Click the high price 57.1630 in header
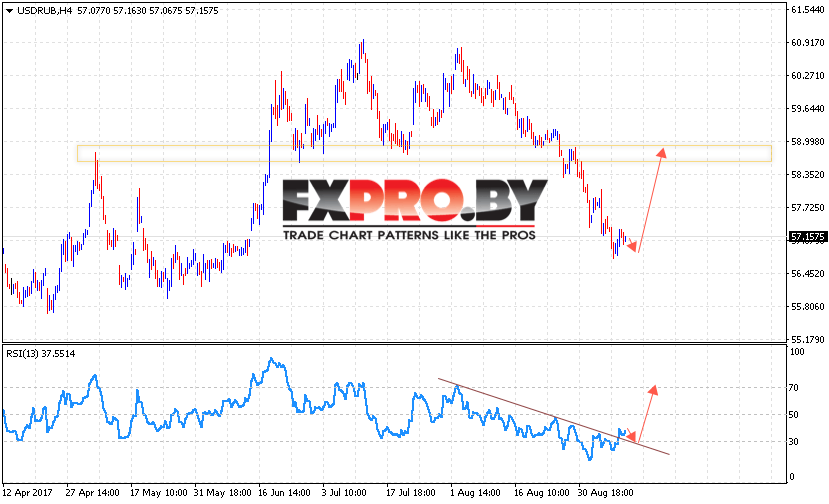 click(x=129, y=11)
